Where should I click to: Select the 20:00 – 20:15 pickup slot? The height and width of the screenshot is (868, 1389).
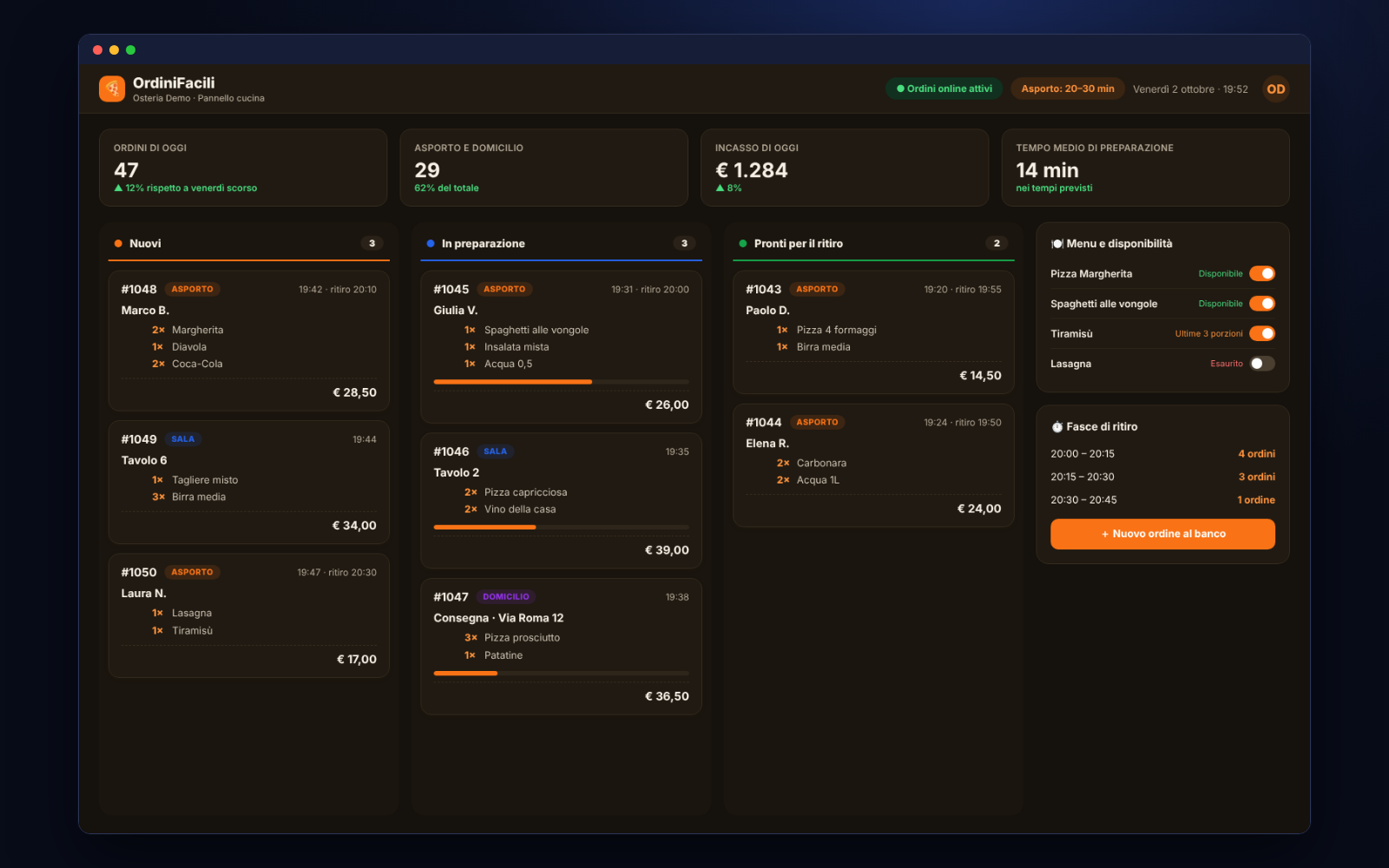[x=1162, y=454]
